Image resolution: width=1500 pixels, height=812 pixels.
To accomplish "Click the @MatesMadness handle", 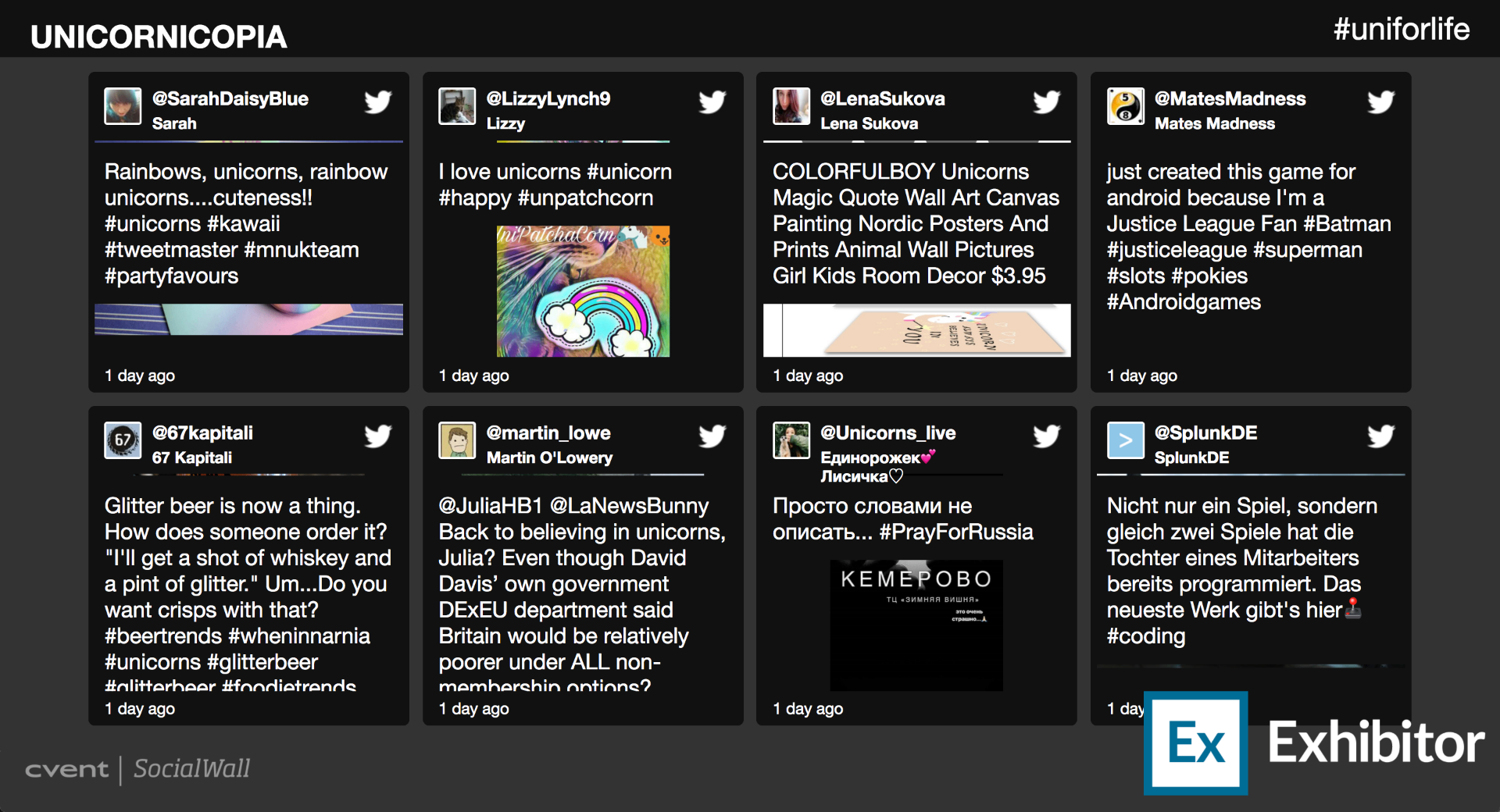I will click(x=1230, y=98).
